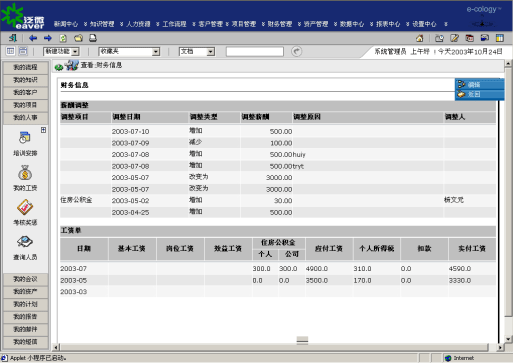Image resolution: width=513 pixels, height=364 pixels.
Task: Click the yellow grid layout icon
Action: point(499,38)
